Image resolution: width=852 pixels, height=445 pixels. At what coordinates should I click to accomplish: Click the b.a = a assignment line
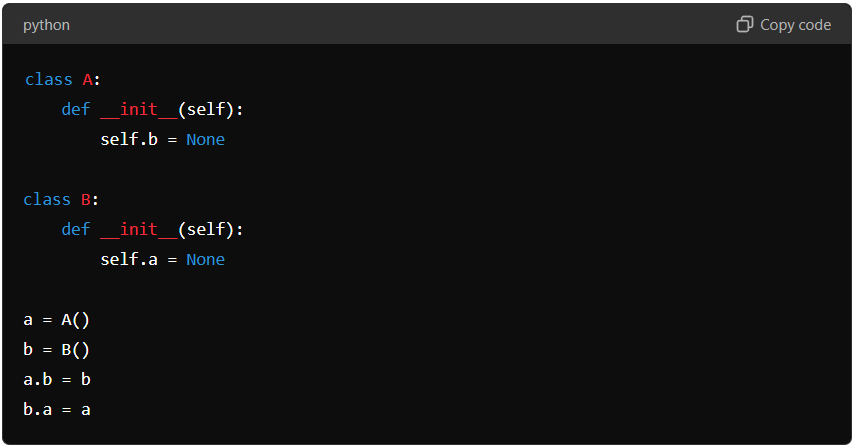57,409
